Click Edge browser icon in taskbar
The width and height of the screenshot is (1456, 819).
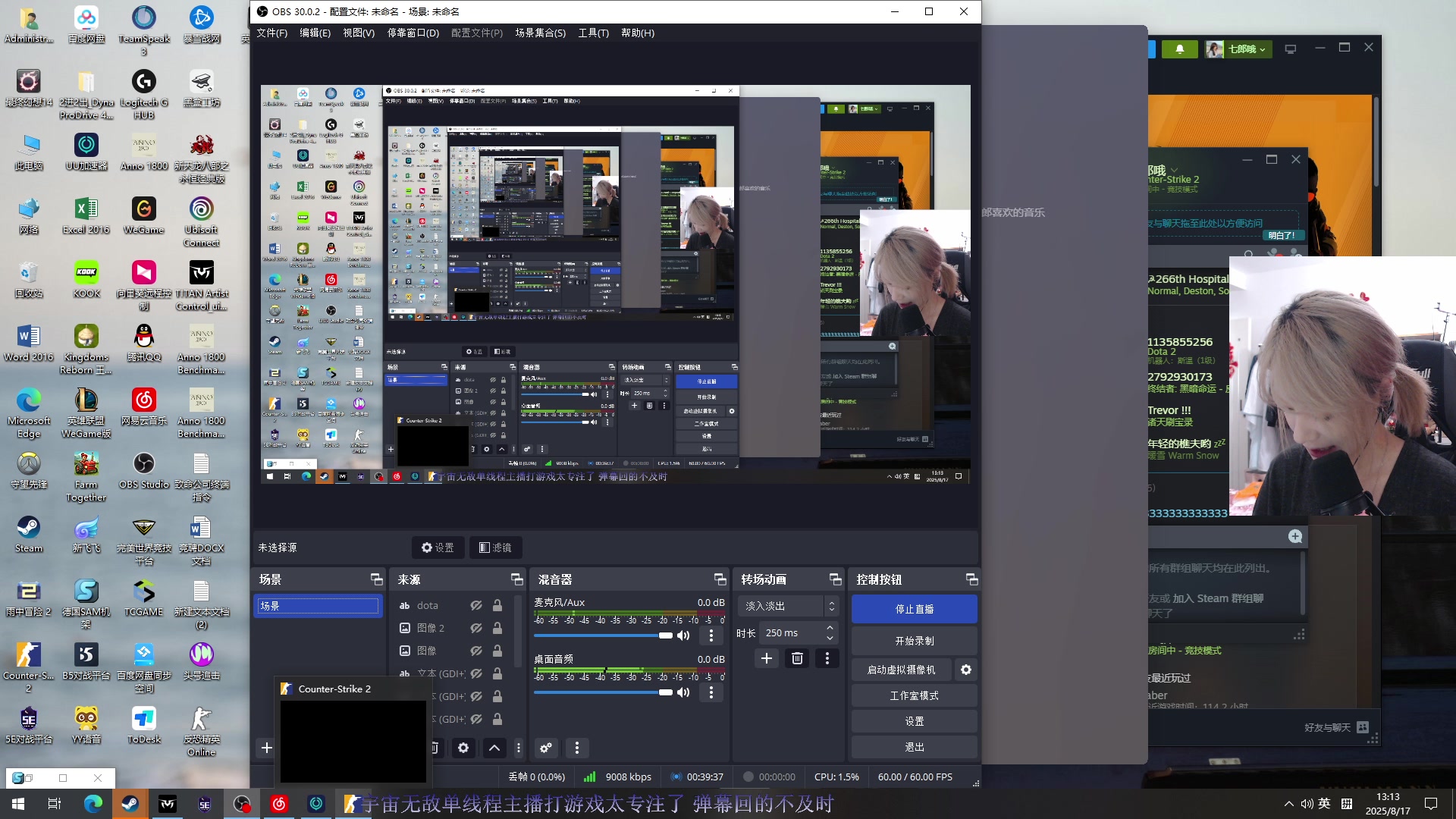pos(93,804)
